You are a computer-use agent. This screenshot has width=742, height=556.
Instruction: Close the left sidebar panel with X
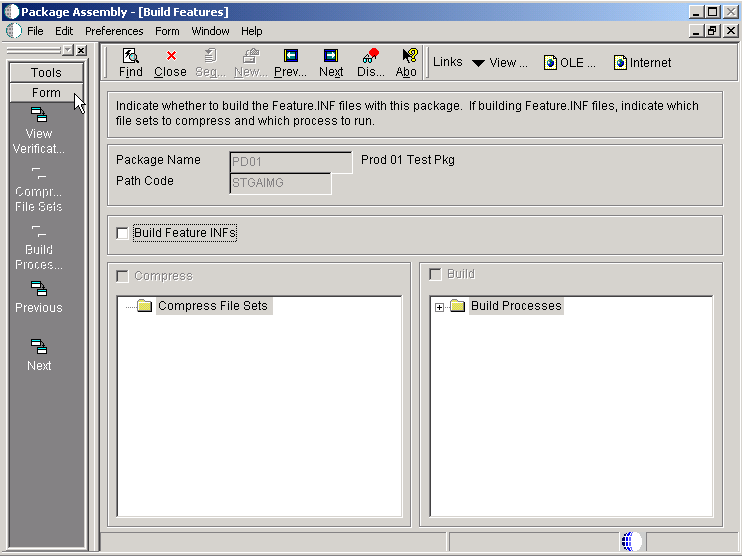click(81, 50)
